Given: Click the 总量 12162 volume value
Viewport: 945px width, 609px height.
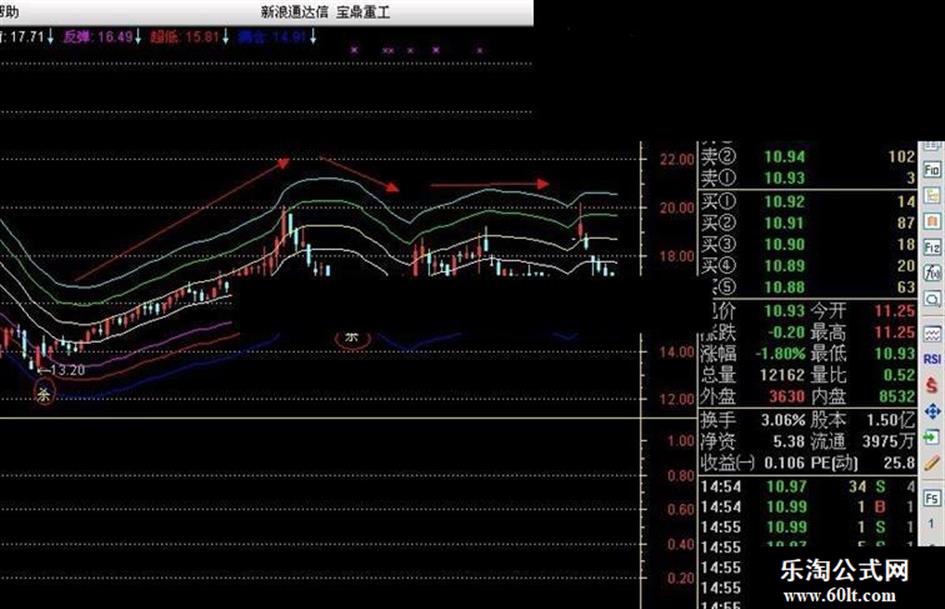Looking at the screenshot, I should 782,375.
